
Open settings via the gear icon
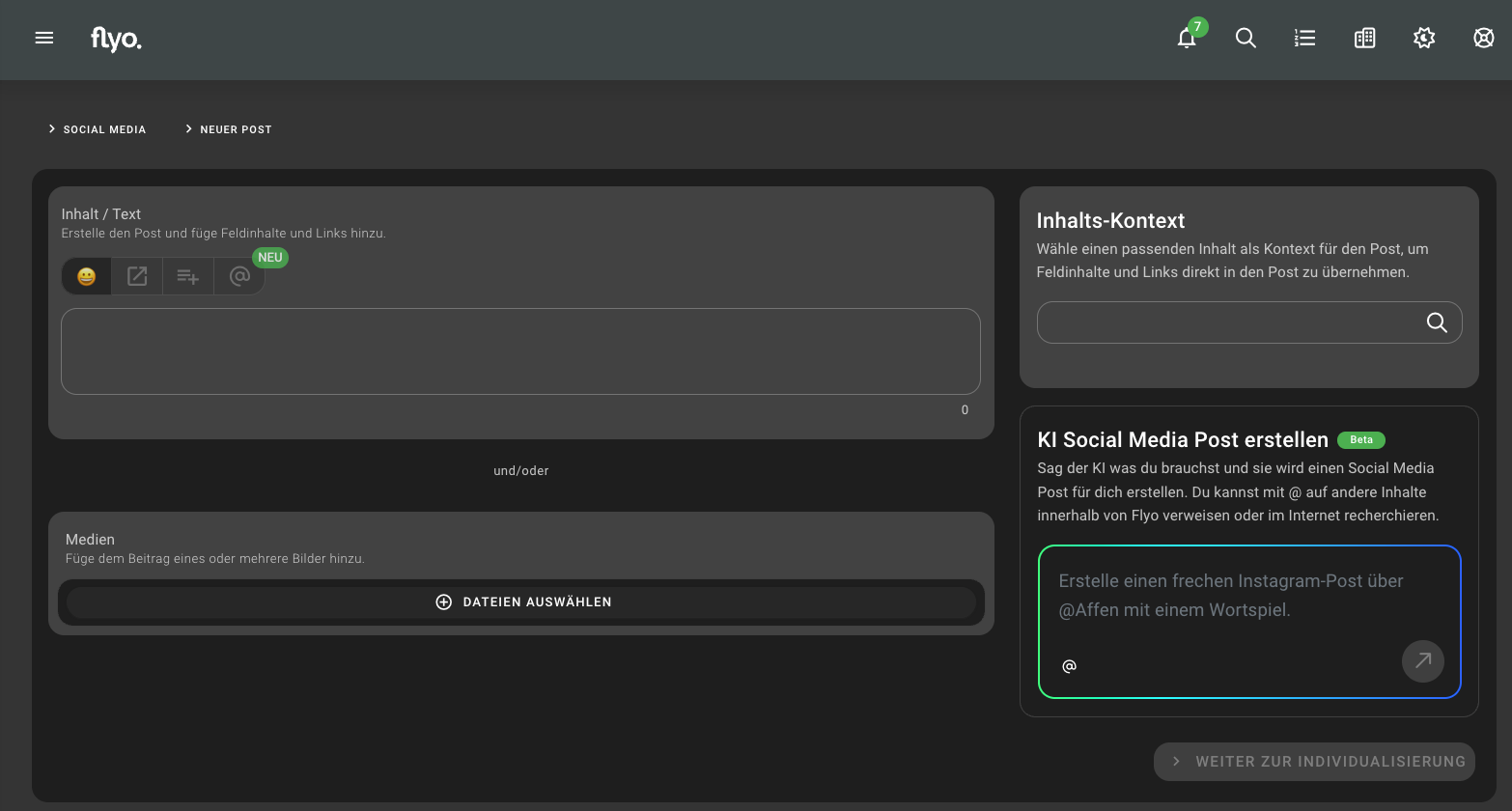pos(1423,39)
